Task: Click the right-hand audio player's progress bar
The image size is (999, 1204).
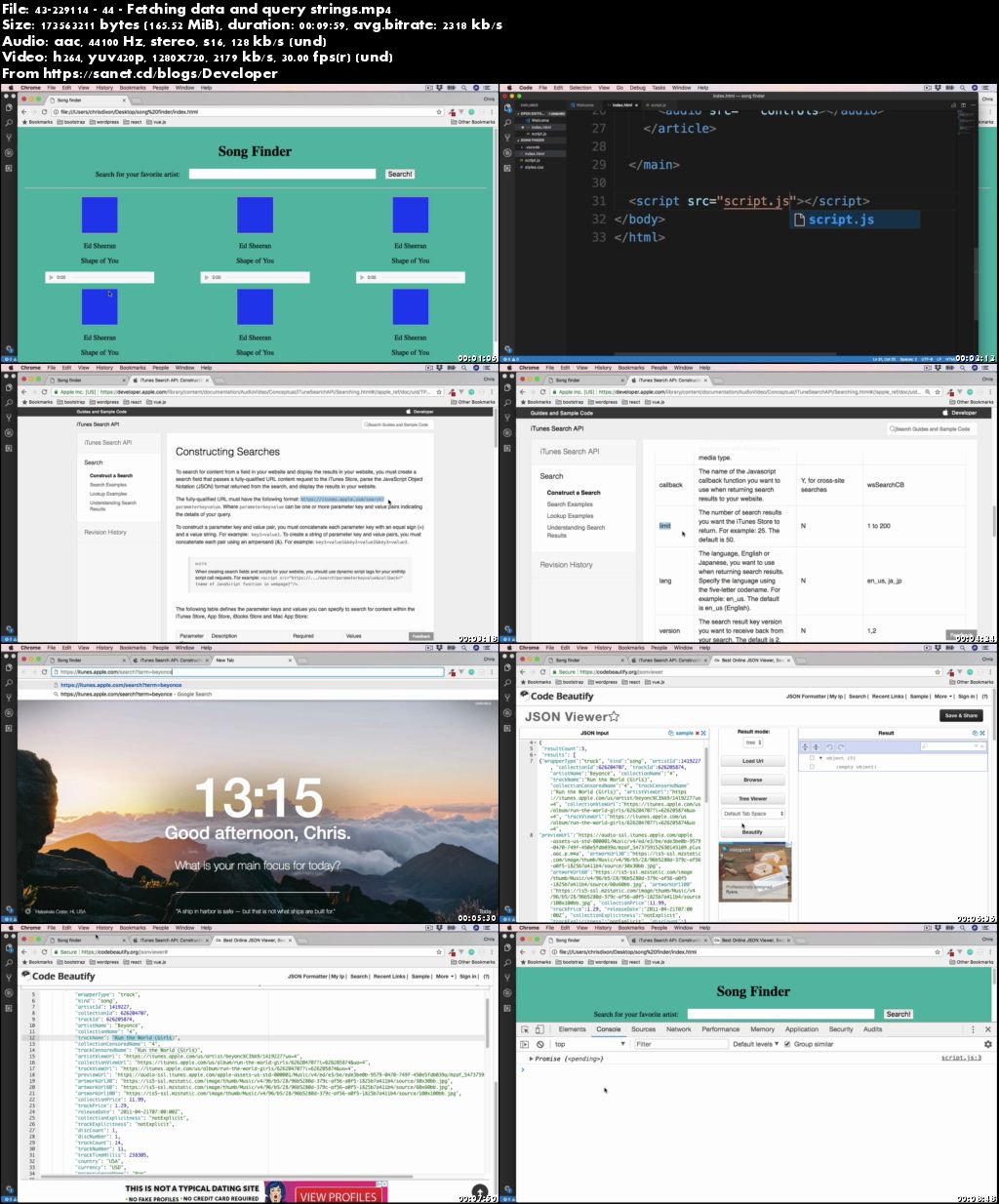Action: click(x=420, y=278)
